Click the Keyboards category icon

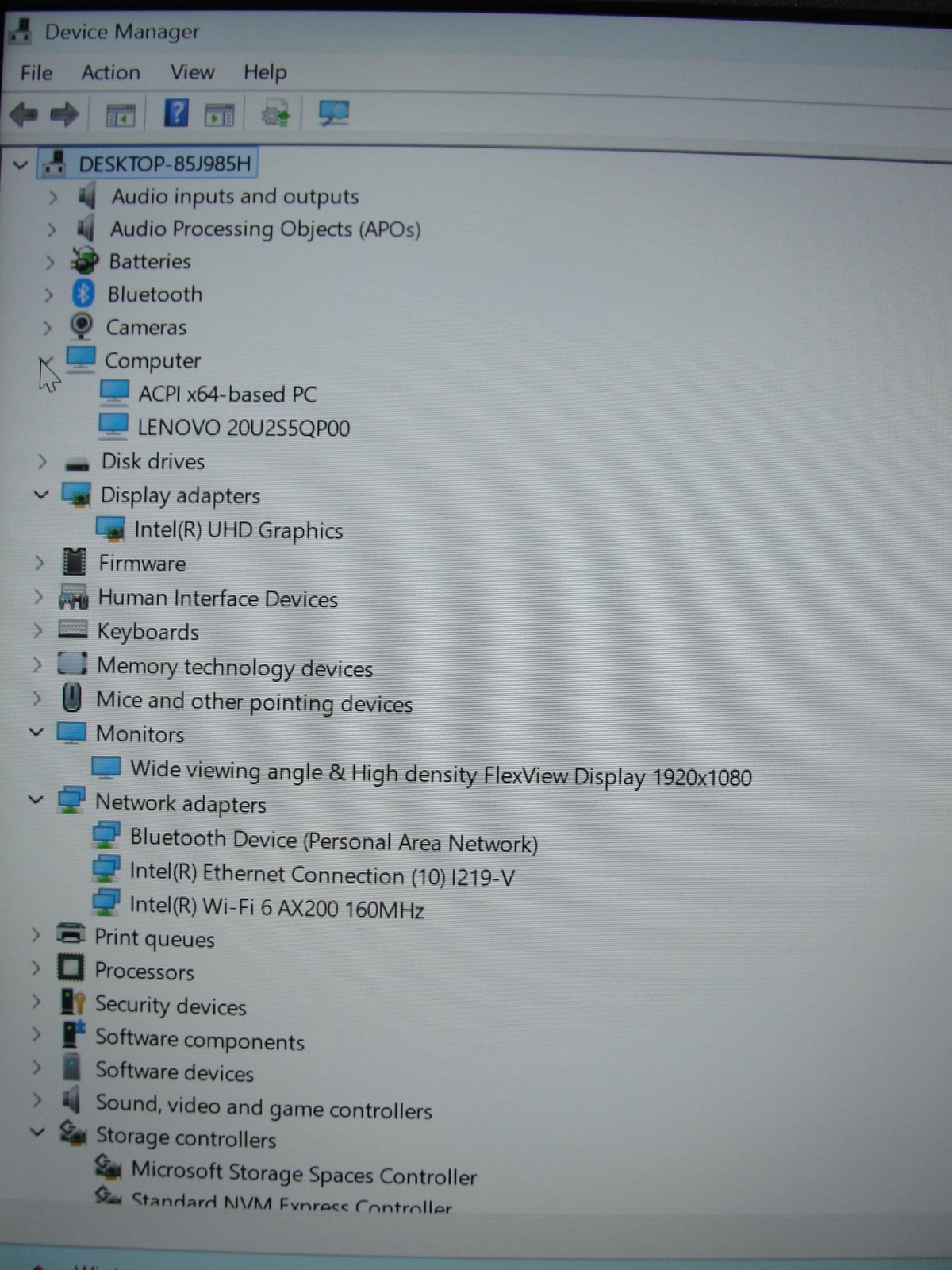[72, 630]
